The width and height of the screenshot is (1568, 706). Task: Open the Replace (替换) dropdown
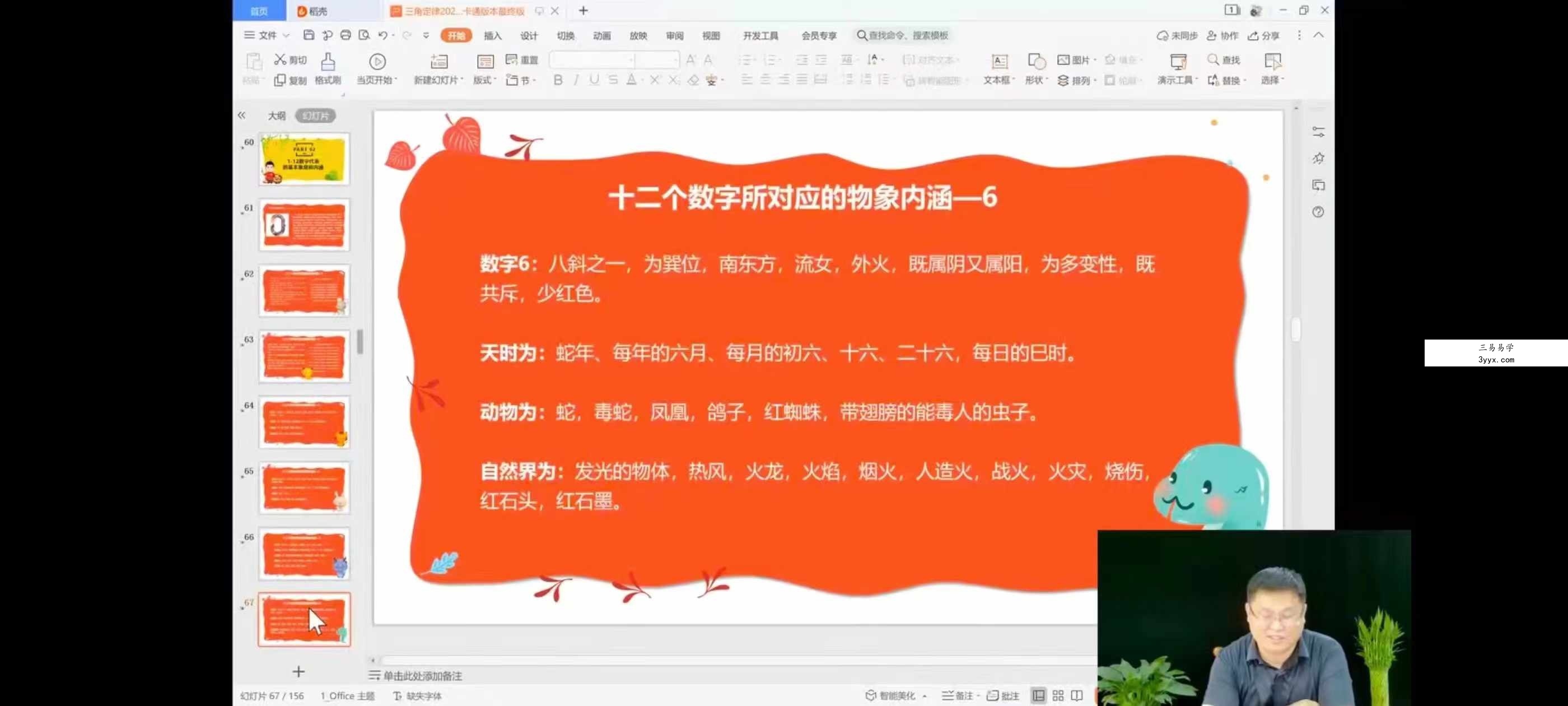[1226, 81]
